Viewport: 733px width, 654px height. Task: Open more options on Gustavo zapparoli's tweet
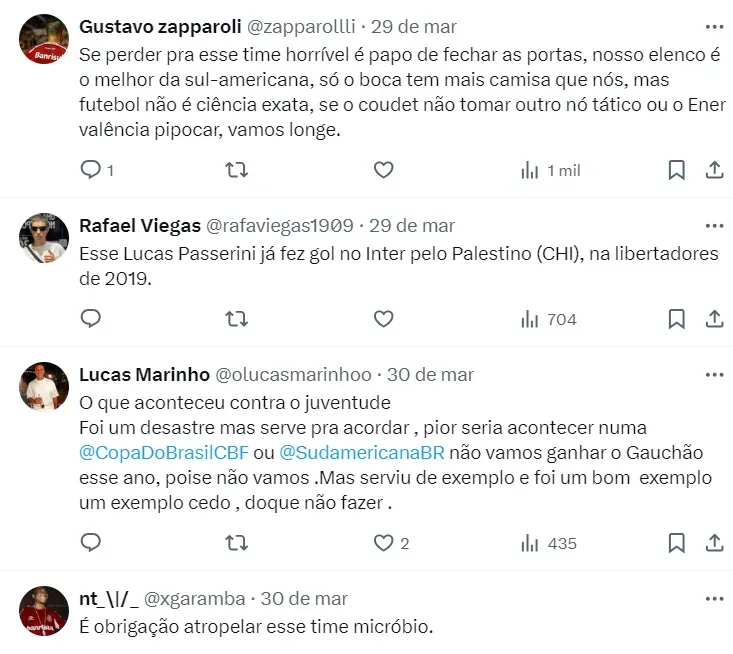tap(714, 25)
